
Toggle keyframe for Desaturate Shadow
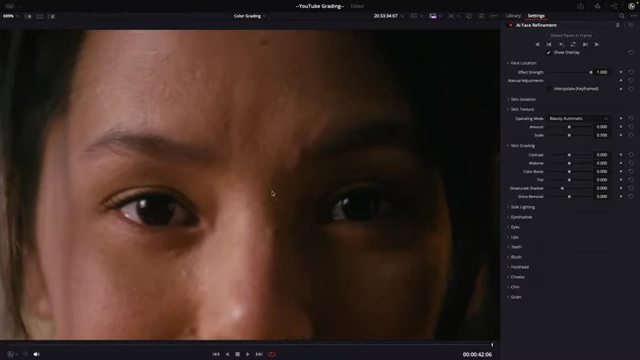pos(621,188)
